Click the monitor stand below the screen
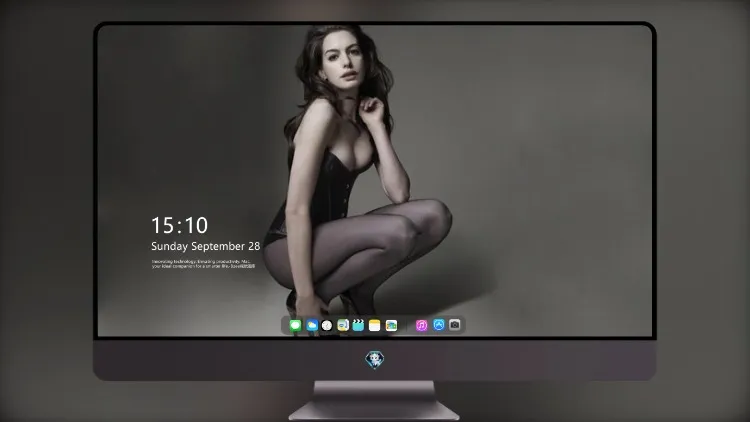 coord(374,400)
